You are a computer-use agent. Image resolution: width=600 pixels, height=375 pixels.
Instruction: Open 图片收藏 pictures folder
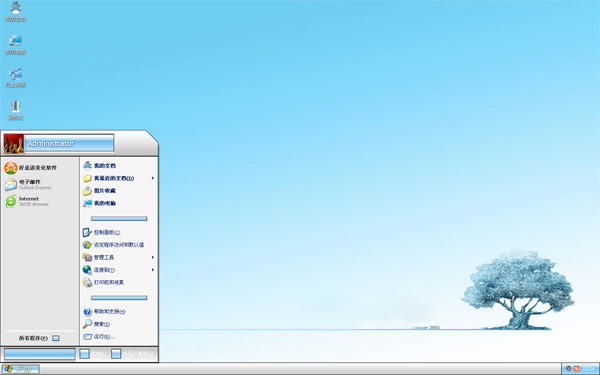pyautogui.click(x=100, y=191)
